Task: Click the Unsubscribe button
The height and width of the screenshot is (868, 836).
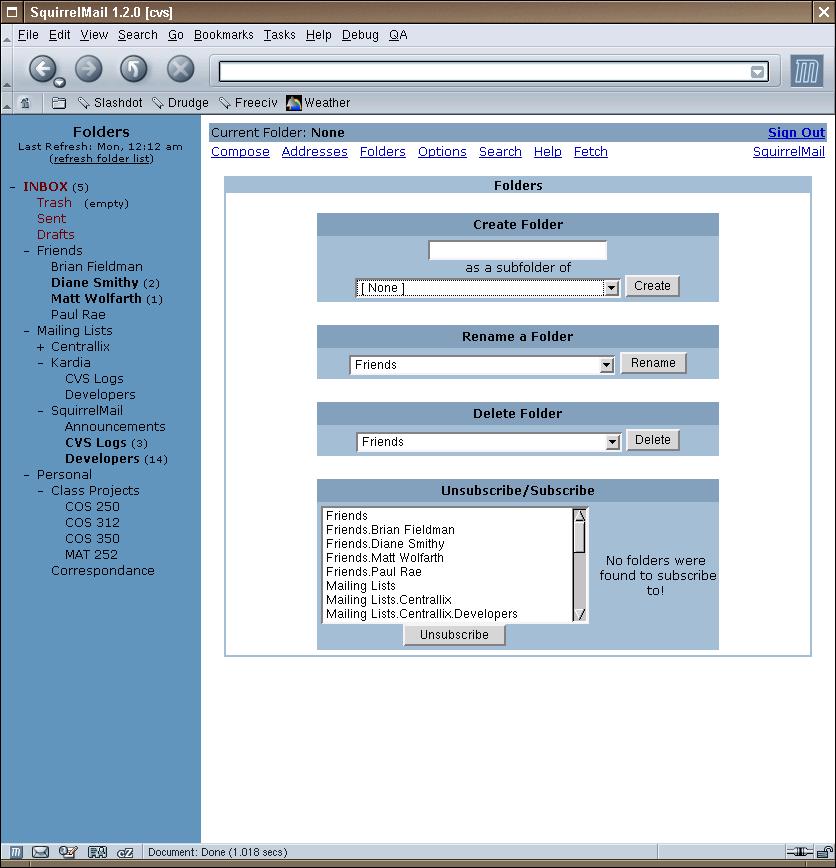Action: 454,635
